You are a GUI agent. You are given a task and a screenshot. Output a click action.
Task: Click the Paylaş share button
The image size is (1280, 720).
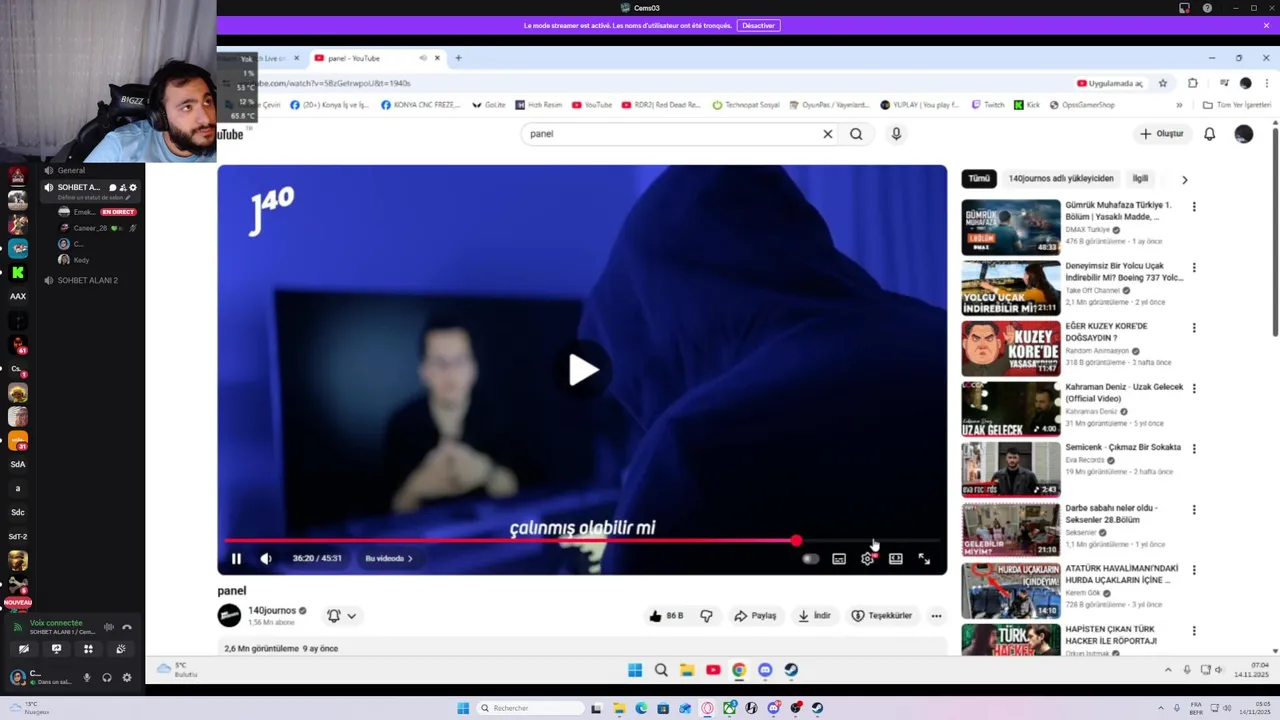click(755, 616)
